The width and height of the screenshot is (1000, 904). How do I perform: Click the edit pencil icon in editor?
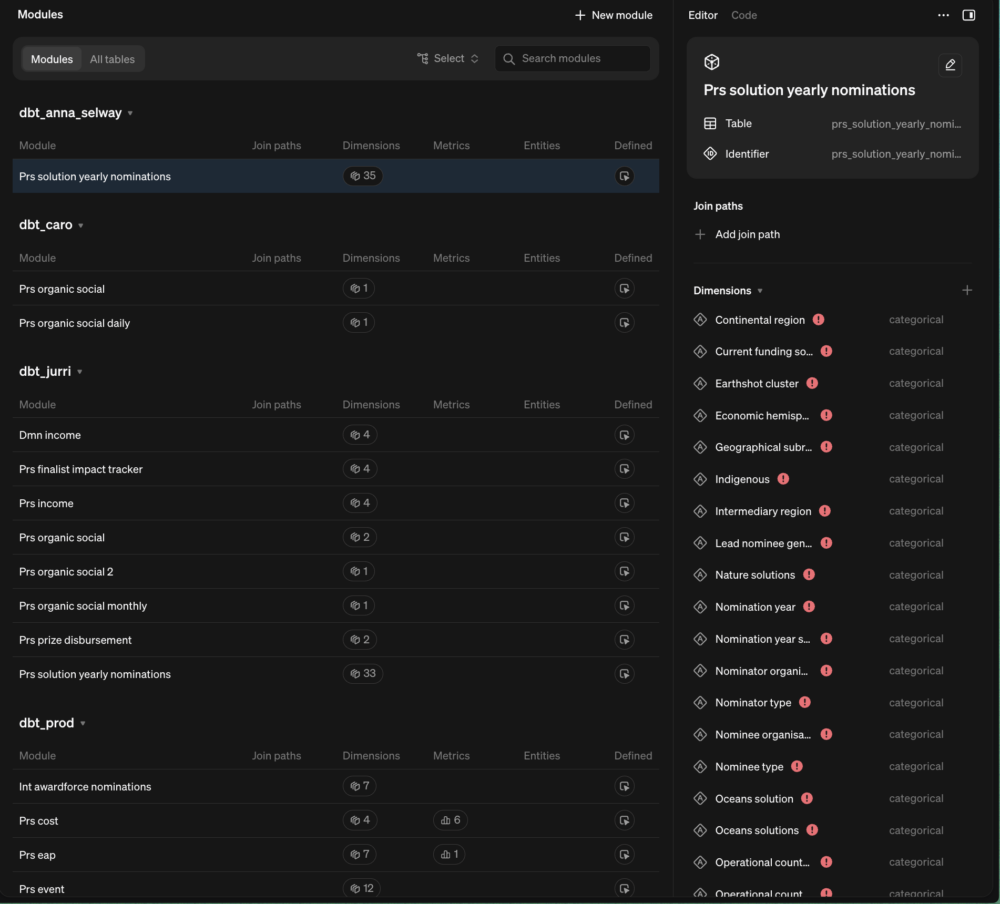[950, 64]
